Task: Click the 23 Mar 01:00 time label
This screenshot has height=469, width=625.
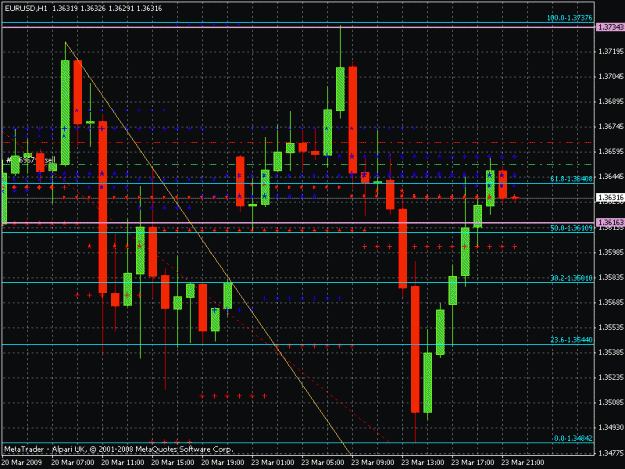Action: pyautogui.click(x=273, y=462)
